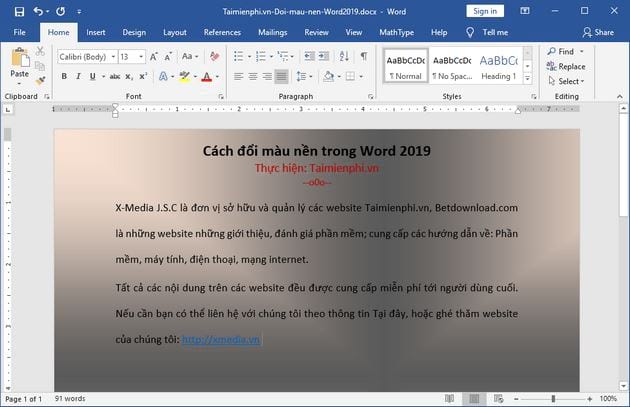
Task: Apply the red font color
Action: (x=207, y=76)
